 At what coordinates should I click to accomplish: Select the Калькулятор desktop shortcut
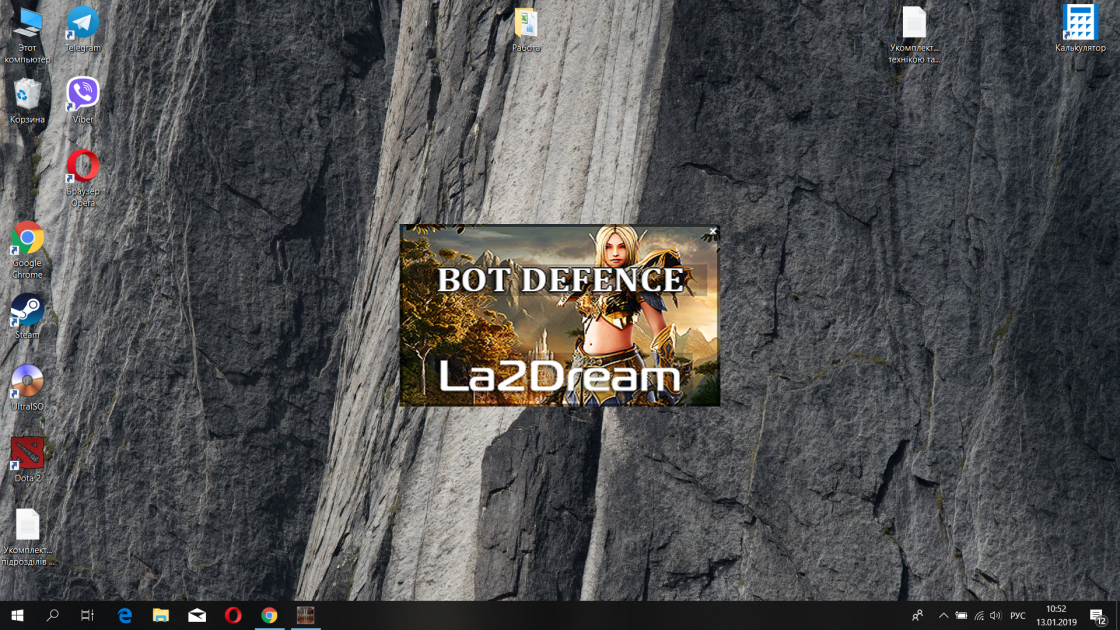(1080, 24)
